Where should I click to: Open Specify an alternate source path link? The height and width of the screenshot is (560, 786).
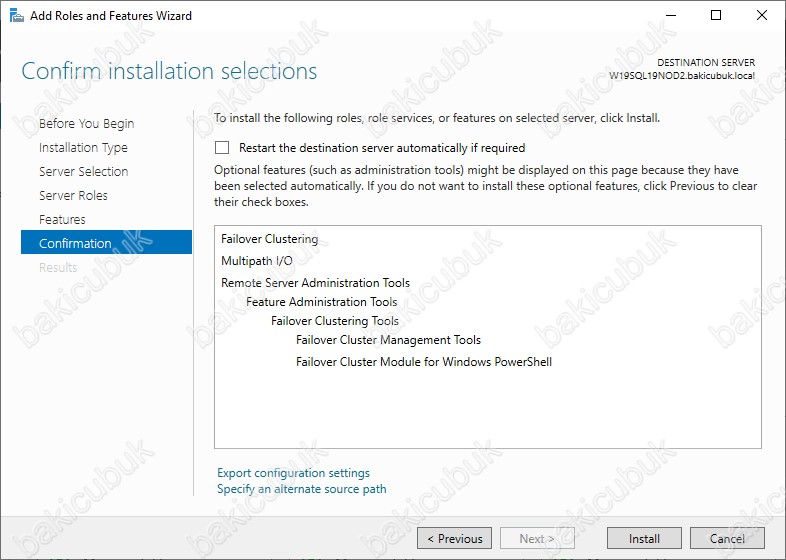pyautogui.click(x=301, y=489)
